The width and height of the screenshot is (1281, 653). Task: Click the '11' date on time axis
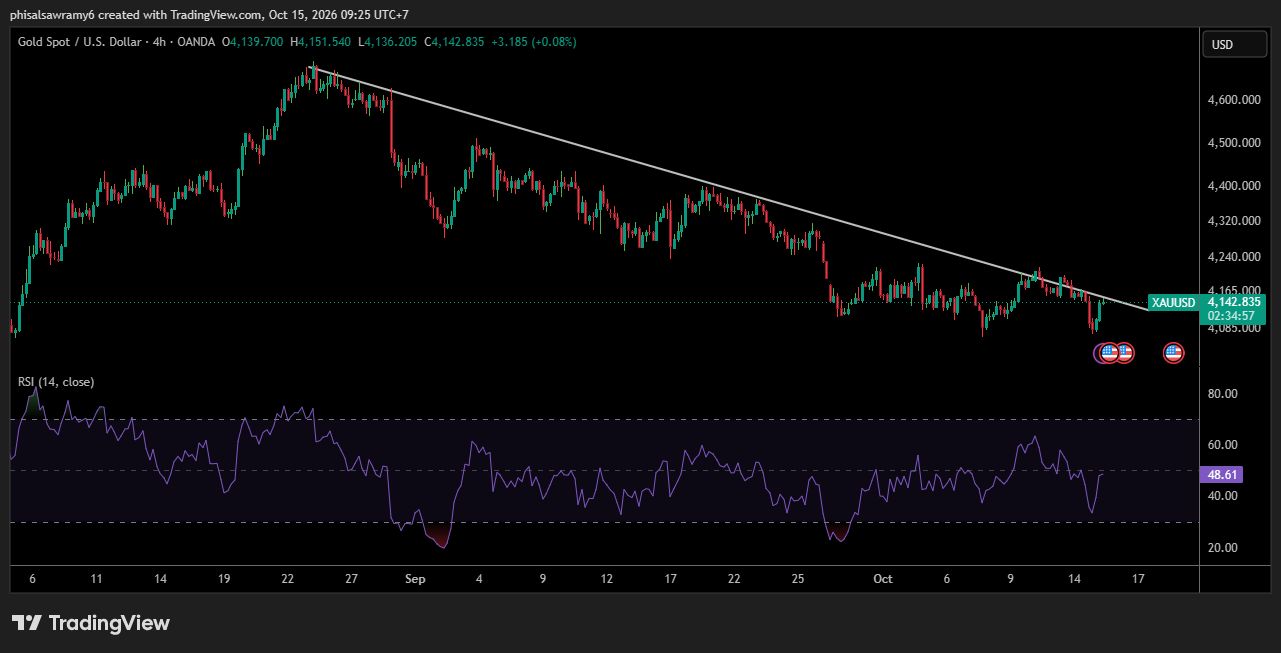(x=96, y=579)
